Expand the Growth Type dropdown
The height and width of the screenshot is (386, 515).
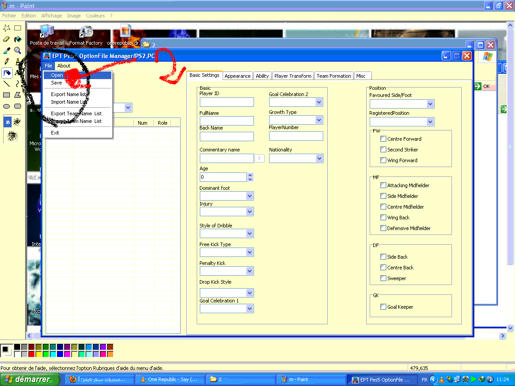319,120
